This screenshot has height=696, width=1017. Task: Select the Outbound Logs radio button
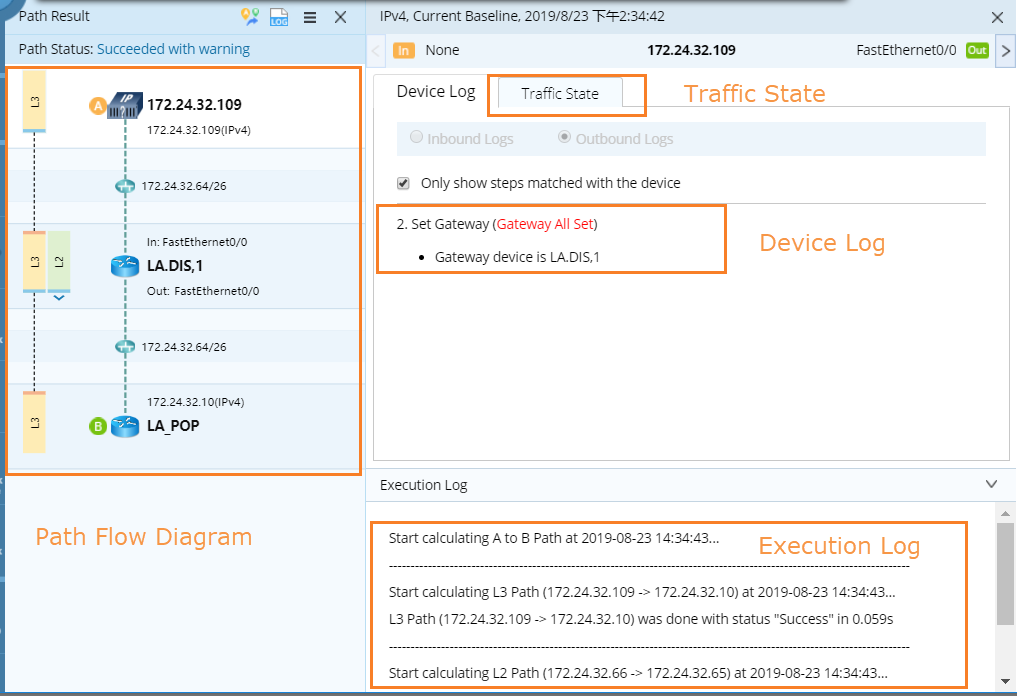(x=566, y=139)
